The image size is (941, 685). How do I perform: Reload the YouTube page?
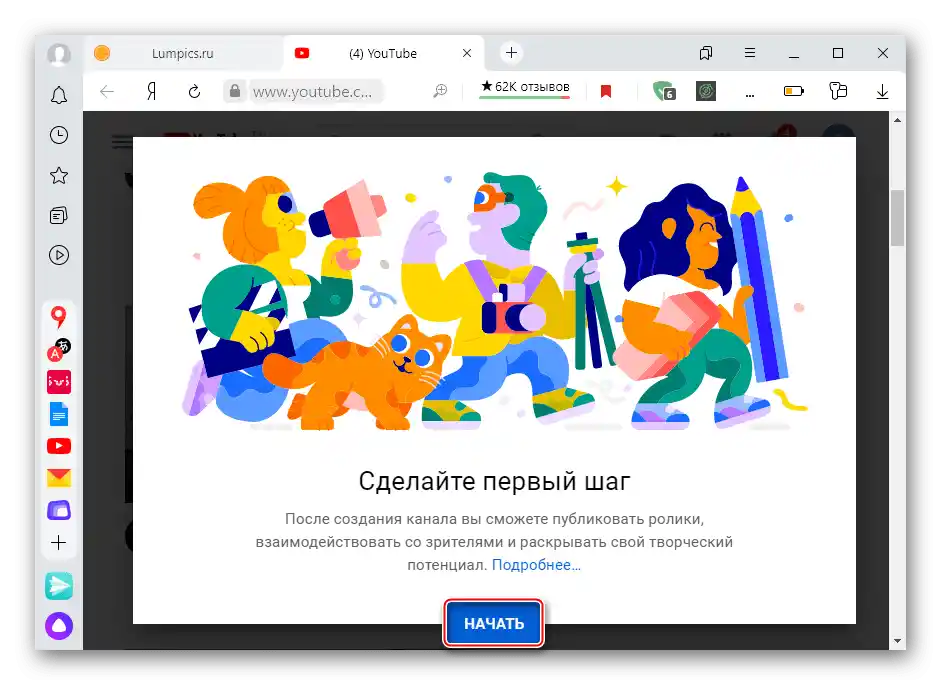[x=194, y=90]
